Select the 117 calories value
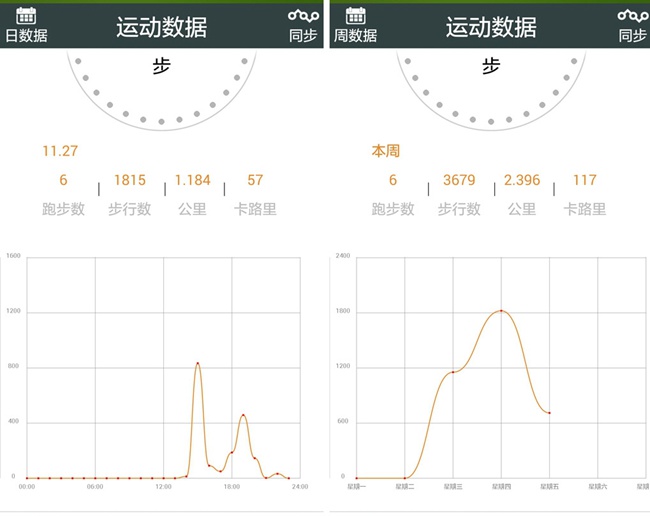The width and height of the screenshot is (650, 516). 585,181
